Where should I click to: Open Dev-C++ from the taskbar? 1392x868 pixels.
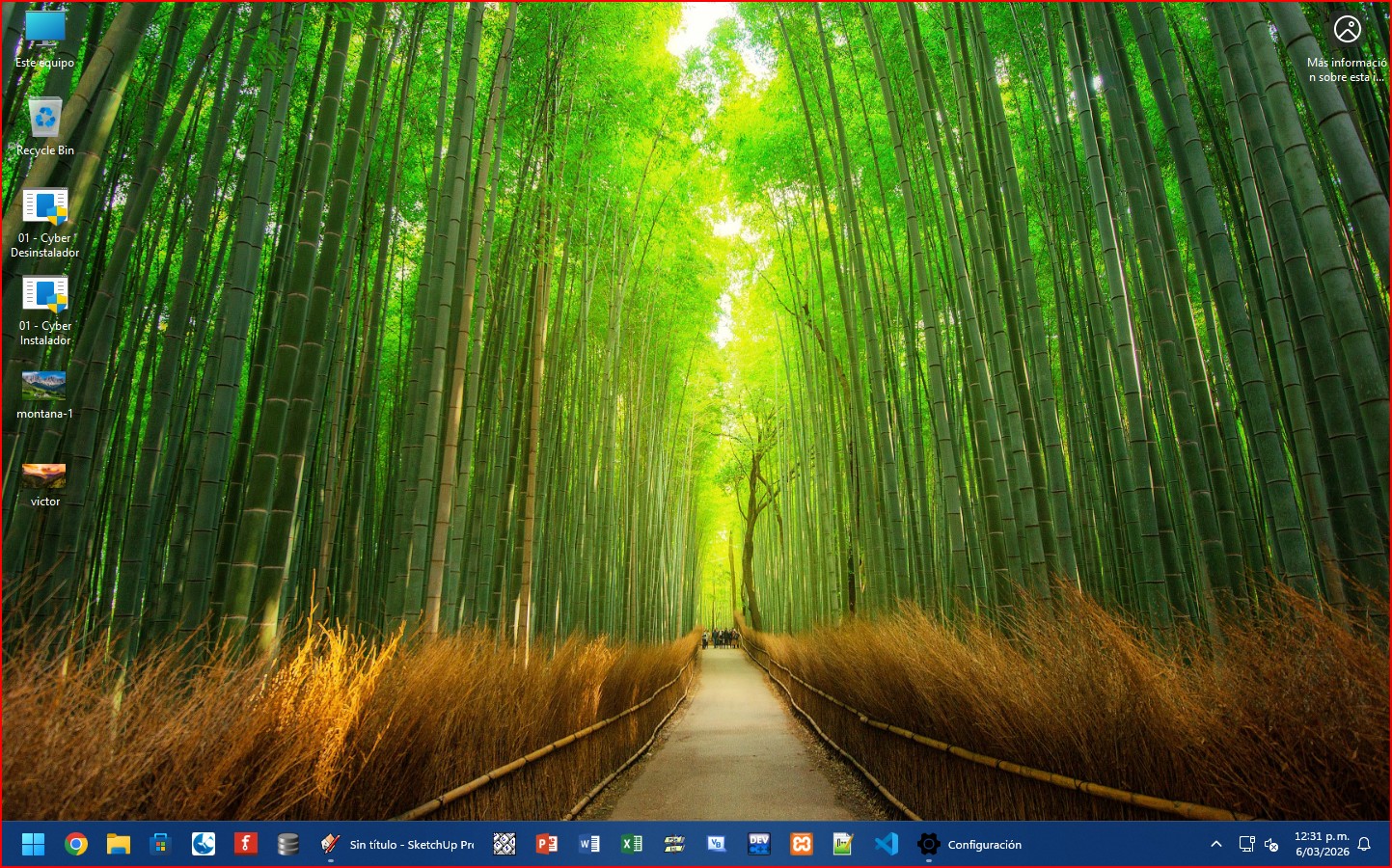click(x=759, y=845)
